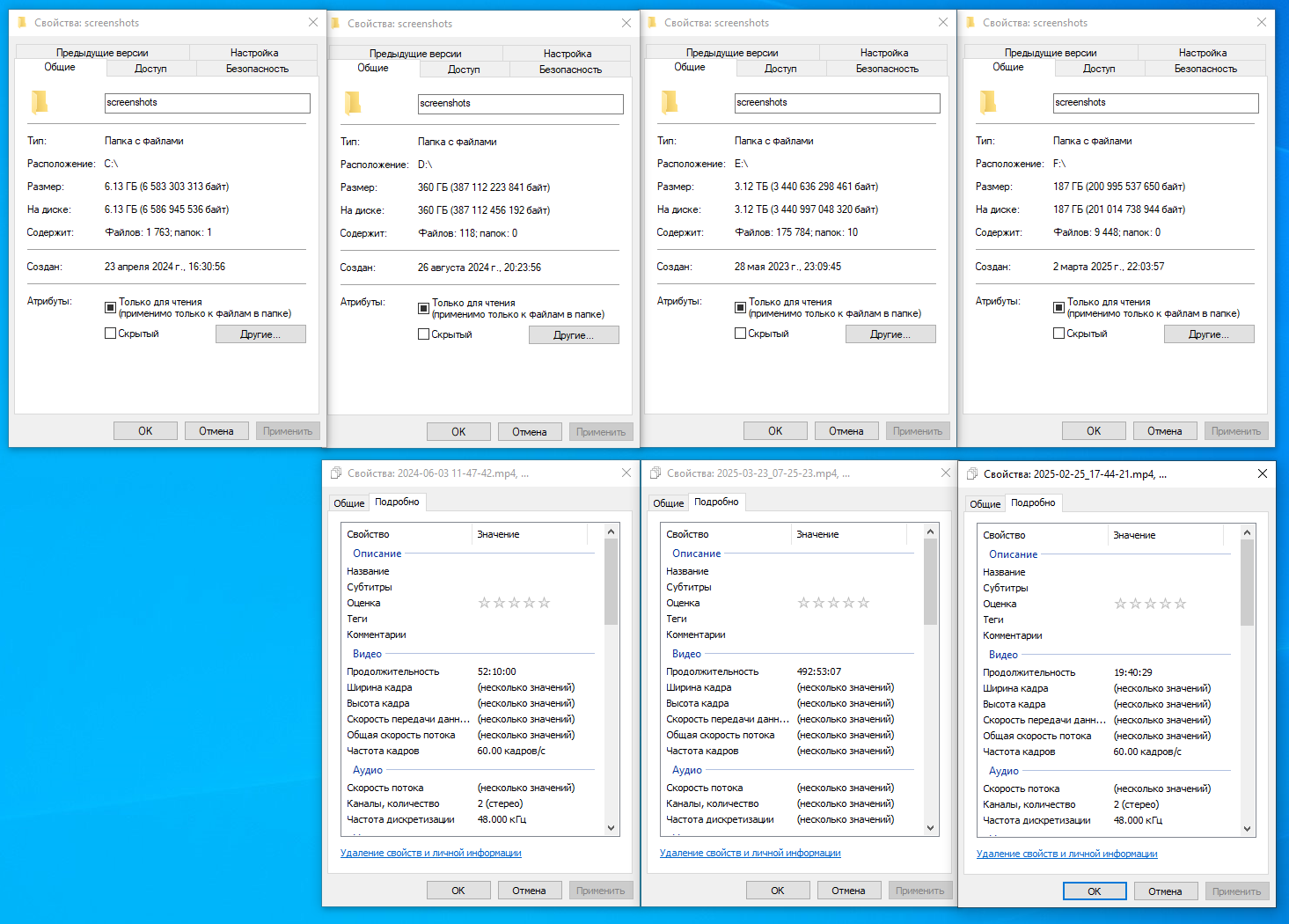Screen dimensions: 1289x924
Task: Set a one-star rating in the 2024-06-03 properties
Action: tap(484, 603)
